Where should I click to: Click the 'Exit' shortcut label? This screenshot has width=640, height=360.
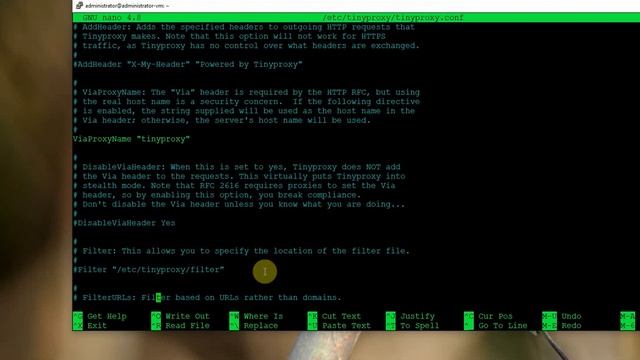[97, 326]
